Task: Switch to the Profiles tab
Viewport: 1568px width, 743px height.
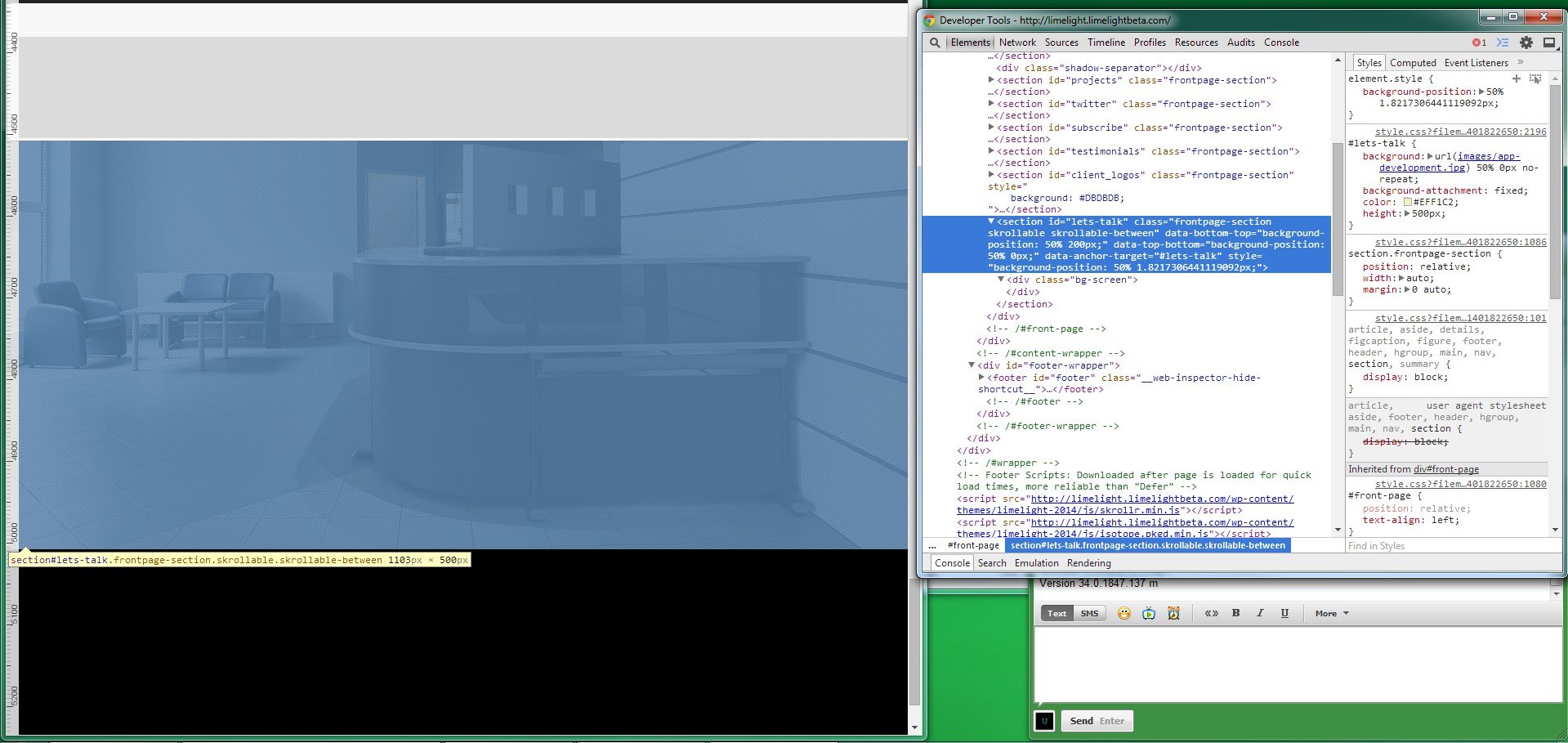Action: click(x=1150, y=43)
